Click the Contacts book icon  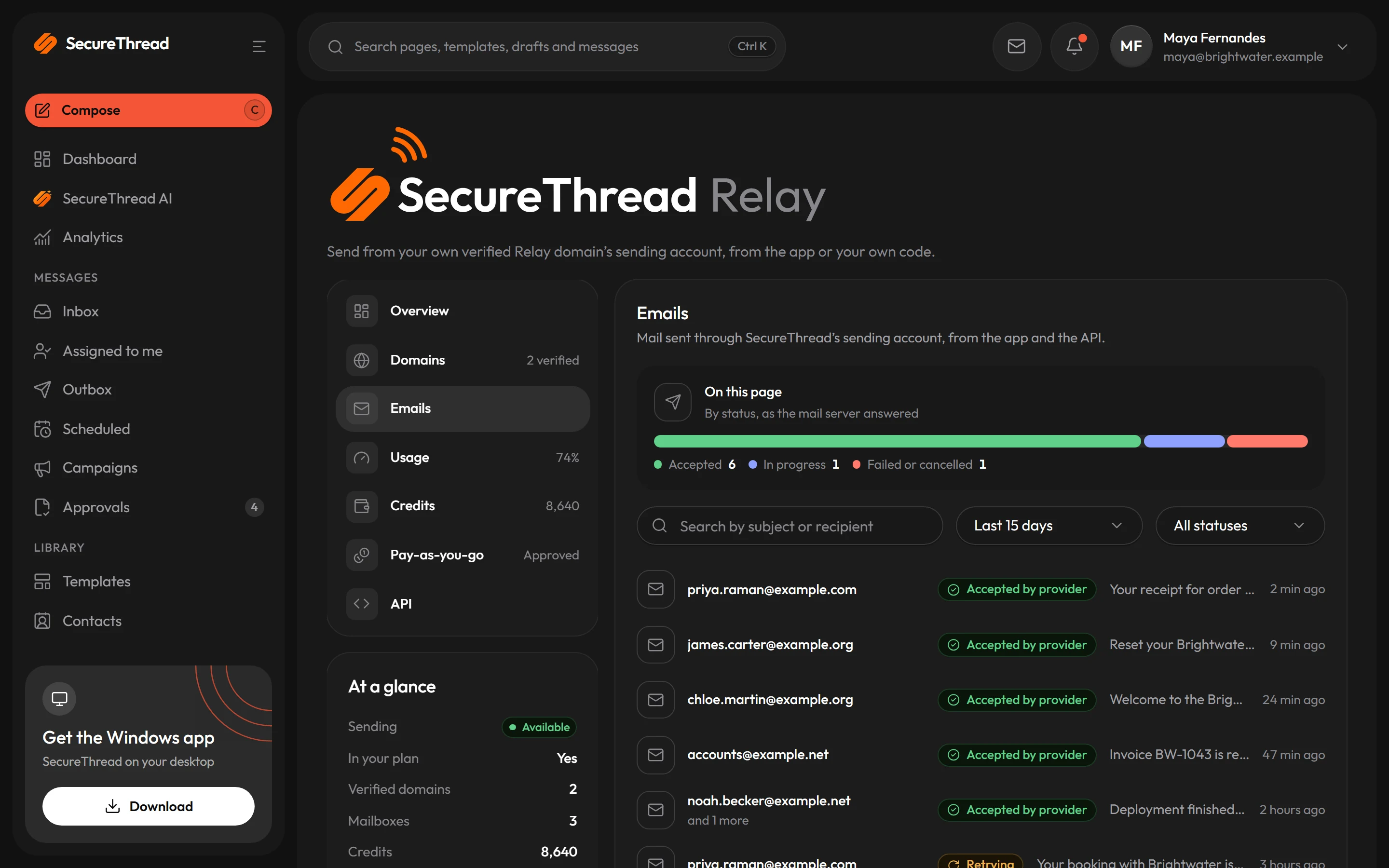[x=42, y=621]
